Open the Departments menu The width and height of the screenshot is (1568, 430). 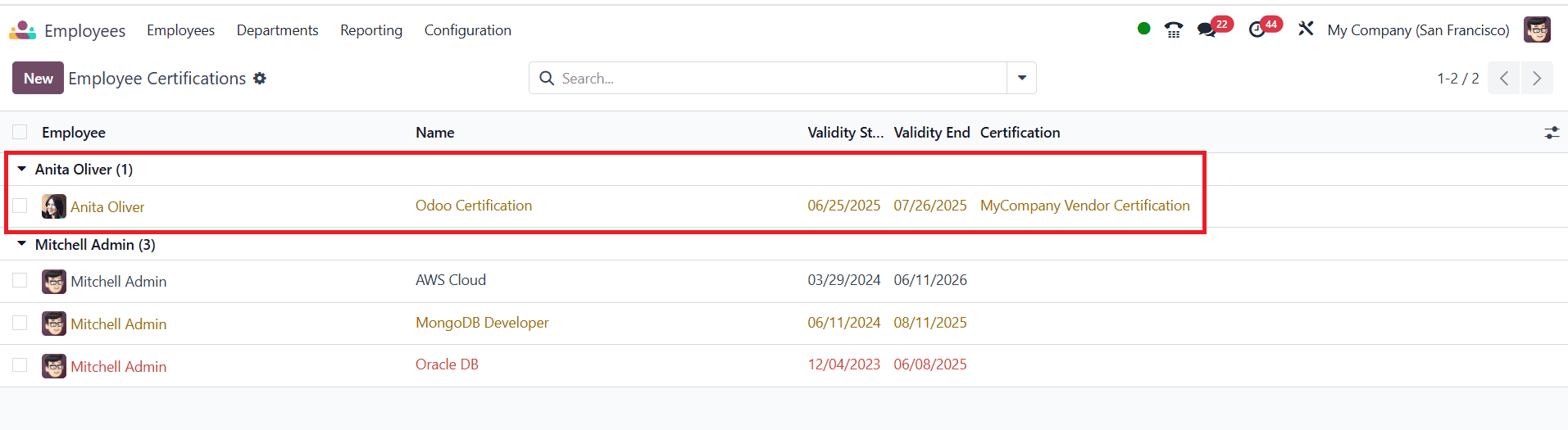(277, 30)
